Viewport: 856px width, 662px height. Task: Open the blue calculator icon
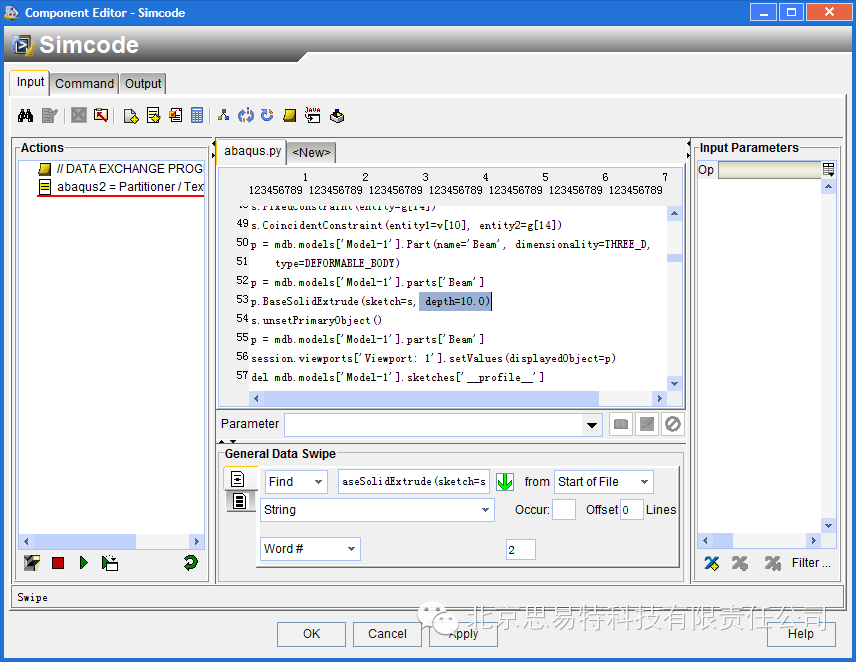pyautogui.click(x=197, y=115)
